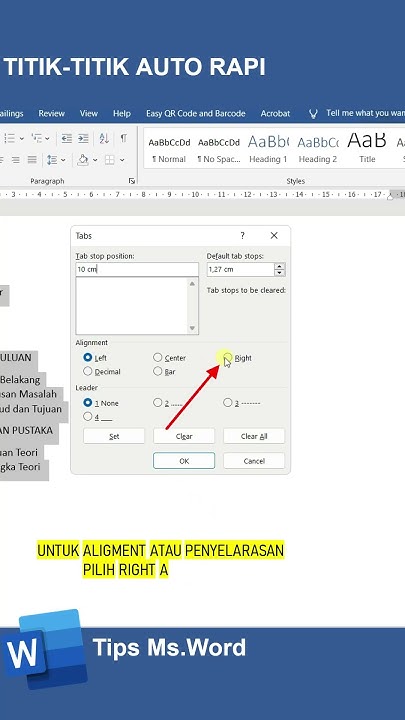Click the Borders icon

pyautogui.click(x=110, y=160)
